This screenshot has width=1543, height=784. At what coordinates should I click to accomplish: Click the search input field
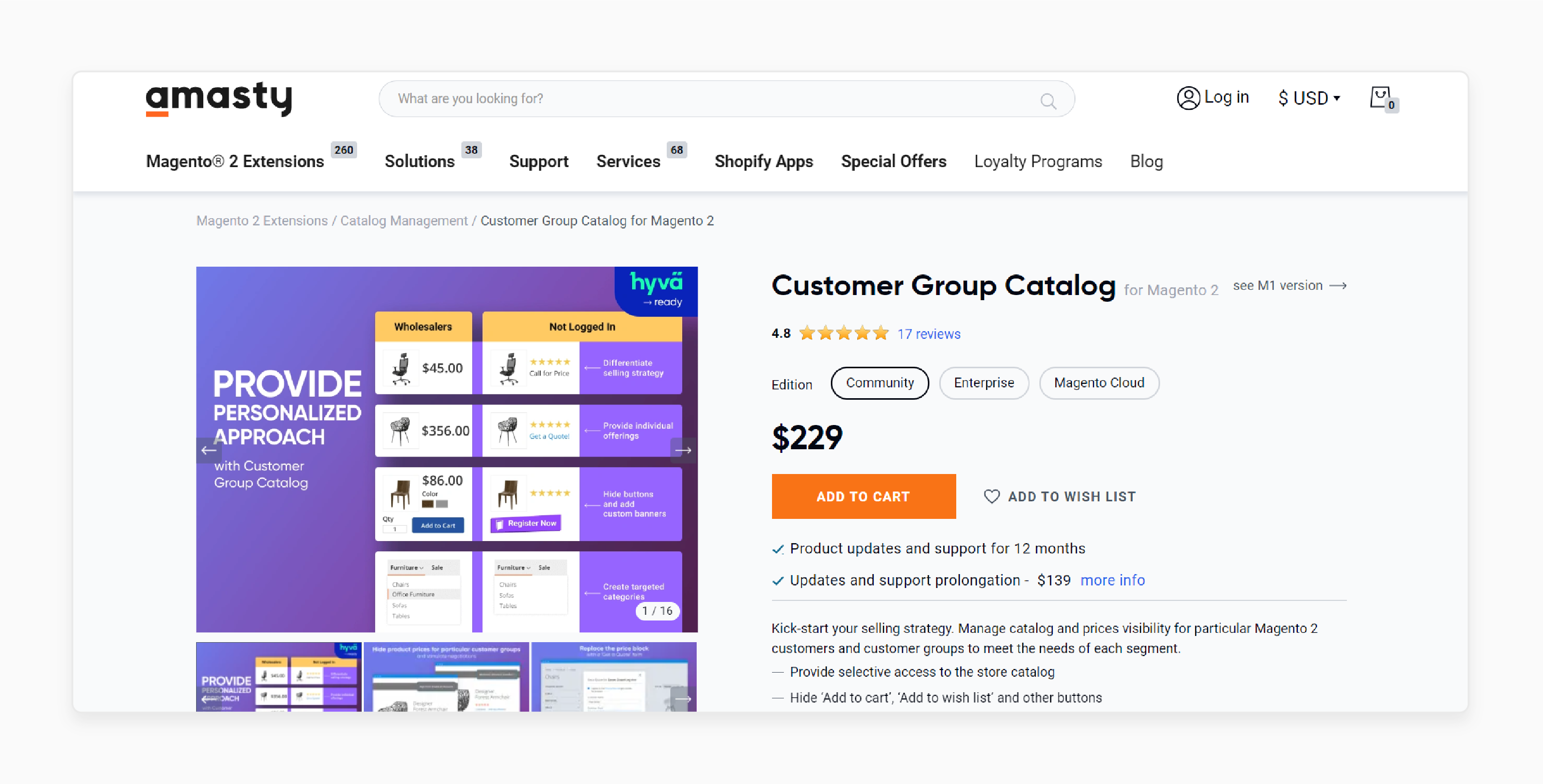[x=726, y=98]
